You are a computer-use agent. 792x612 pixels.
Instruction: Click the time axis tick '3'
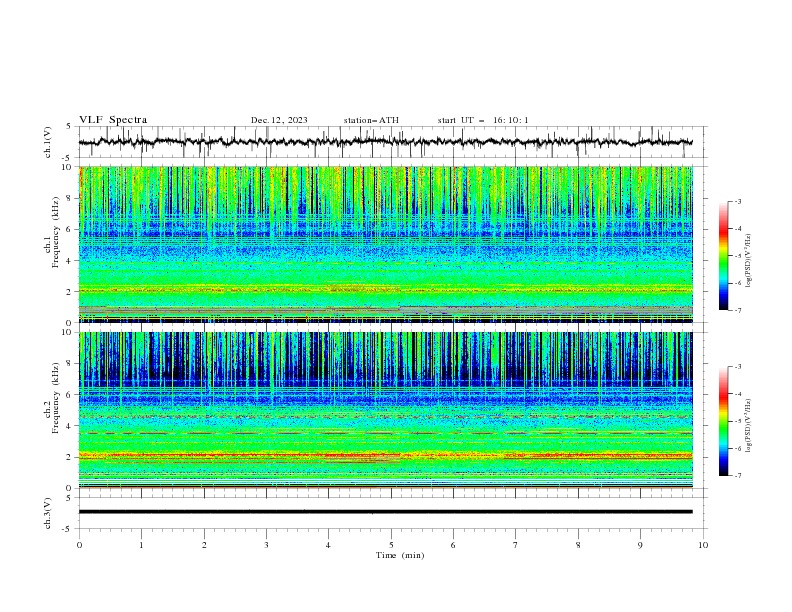(266, 545)
